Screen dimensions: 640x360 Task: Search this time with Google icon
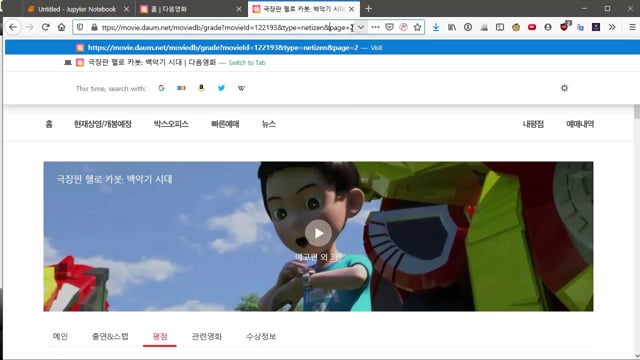(161, 88)
